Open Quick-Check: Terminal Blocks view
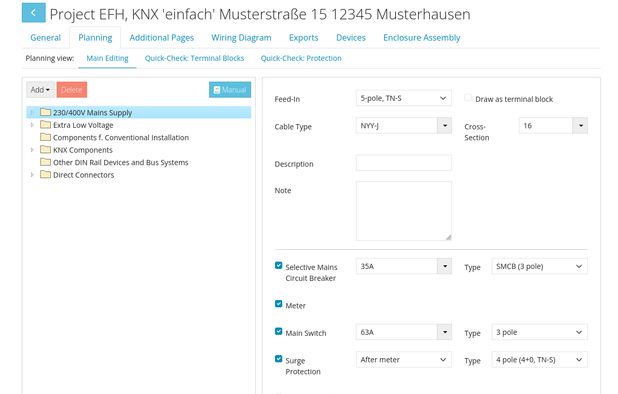The width and height of the screenshot is (618, 394). pyautogui.click(x=194, y=58)
